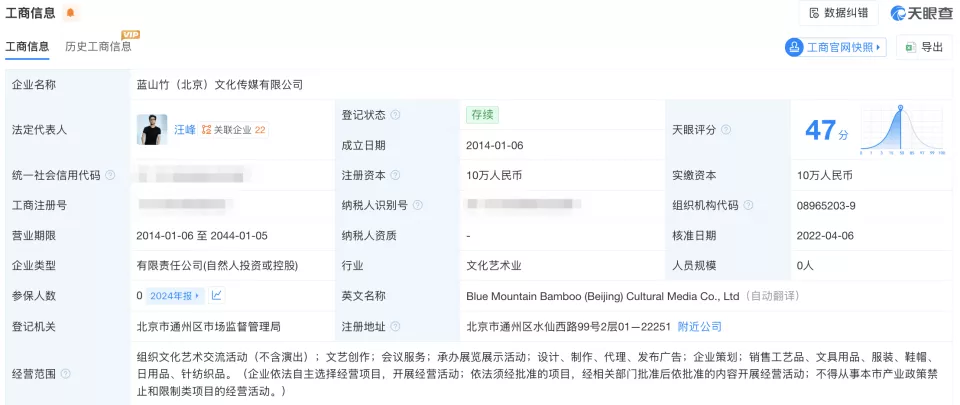Click help icon beside 经营范围
Image resolution: width=960 pixels, height=405 pixels.
(x=65, y=374)
